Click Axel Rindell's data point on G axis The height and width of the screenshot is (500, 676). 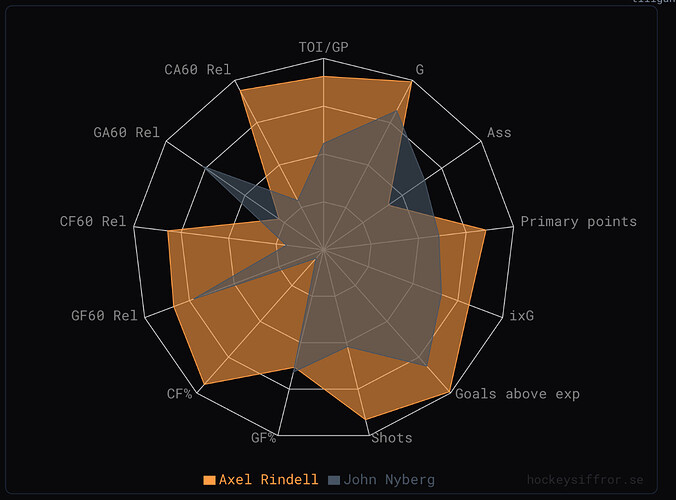tap(412, 81)
